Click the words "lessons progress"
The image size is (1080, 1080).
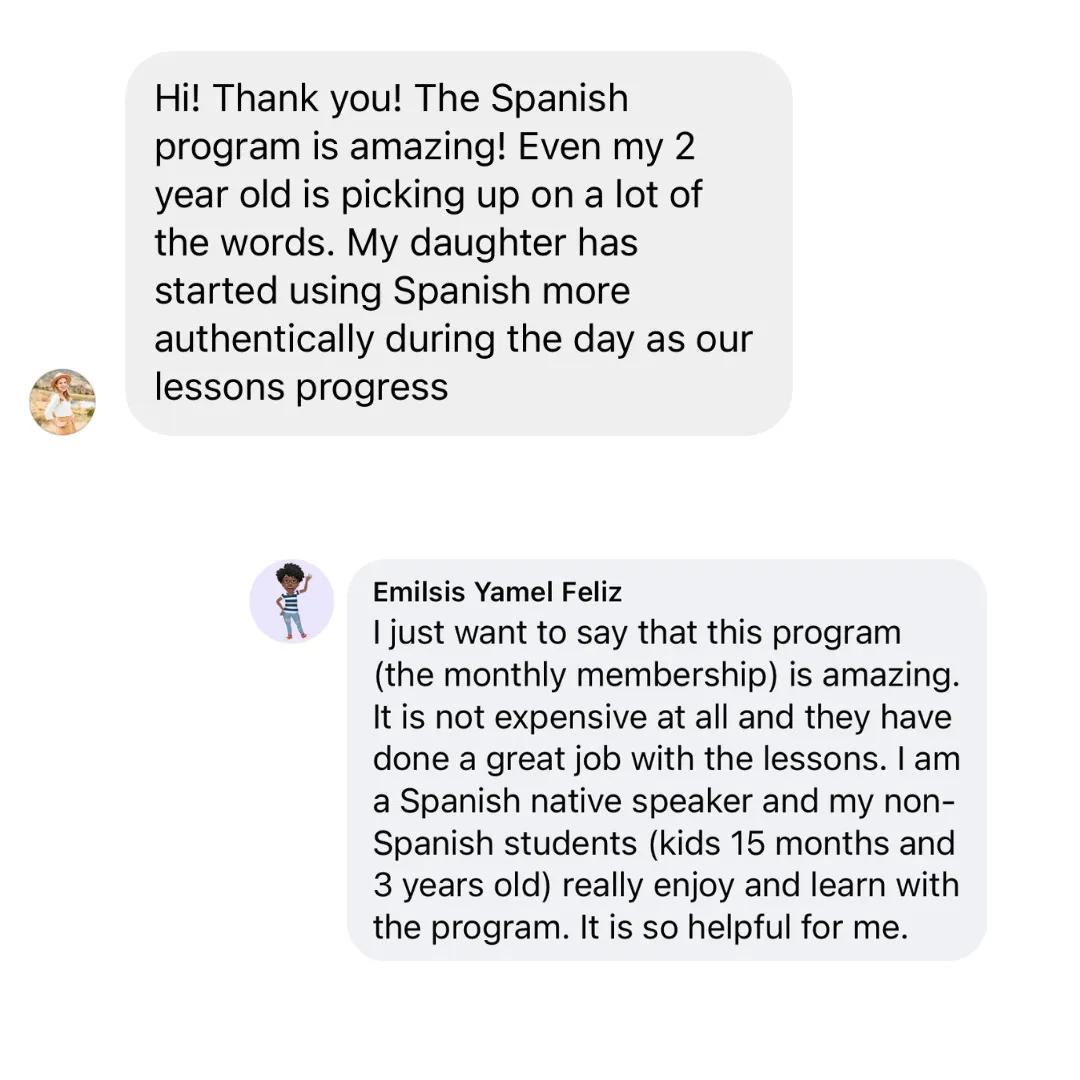[x=301, y=387]
